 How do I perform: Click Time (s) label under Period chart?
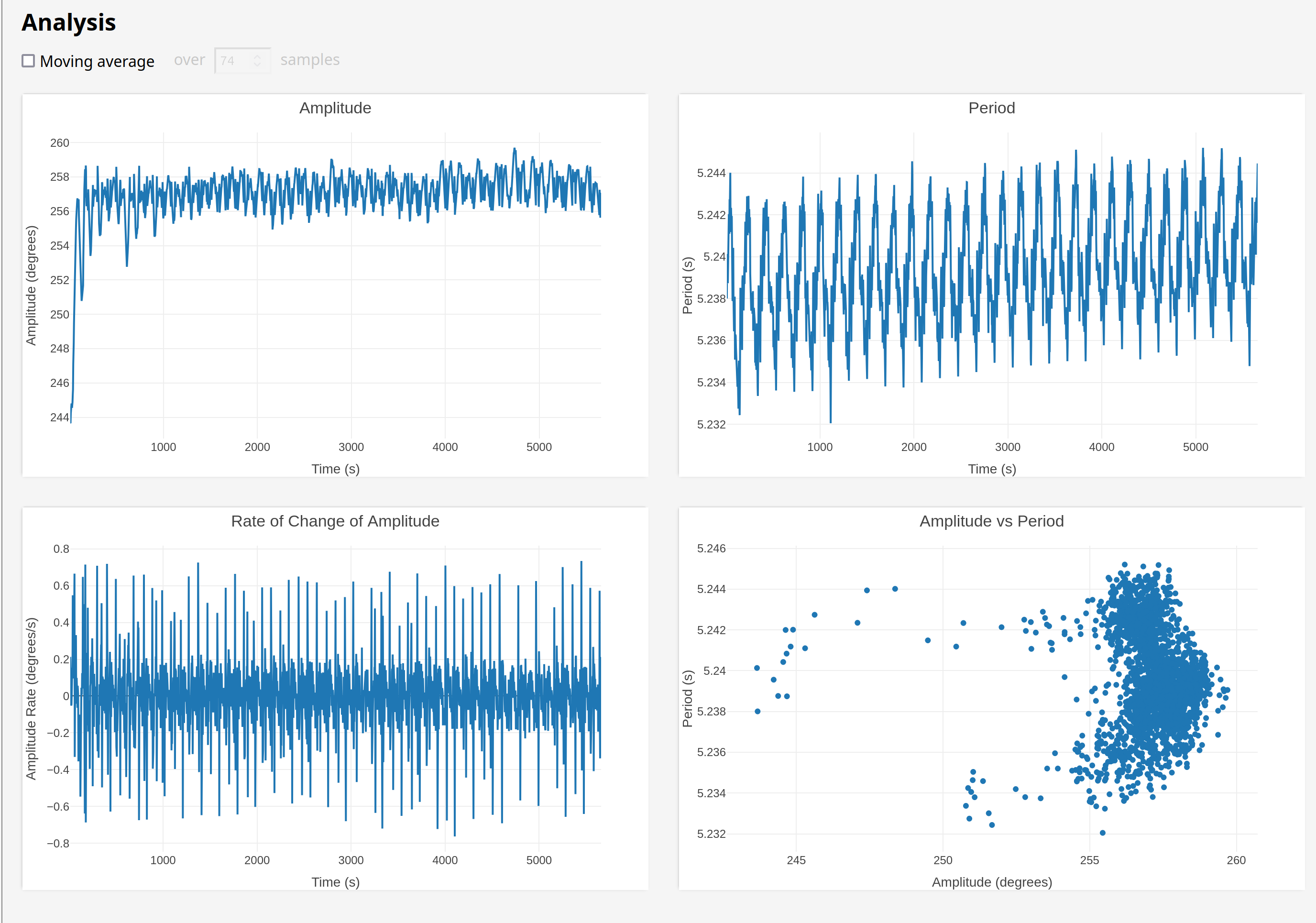pos(992,469)
